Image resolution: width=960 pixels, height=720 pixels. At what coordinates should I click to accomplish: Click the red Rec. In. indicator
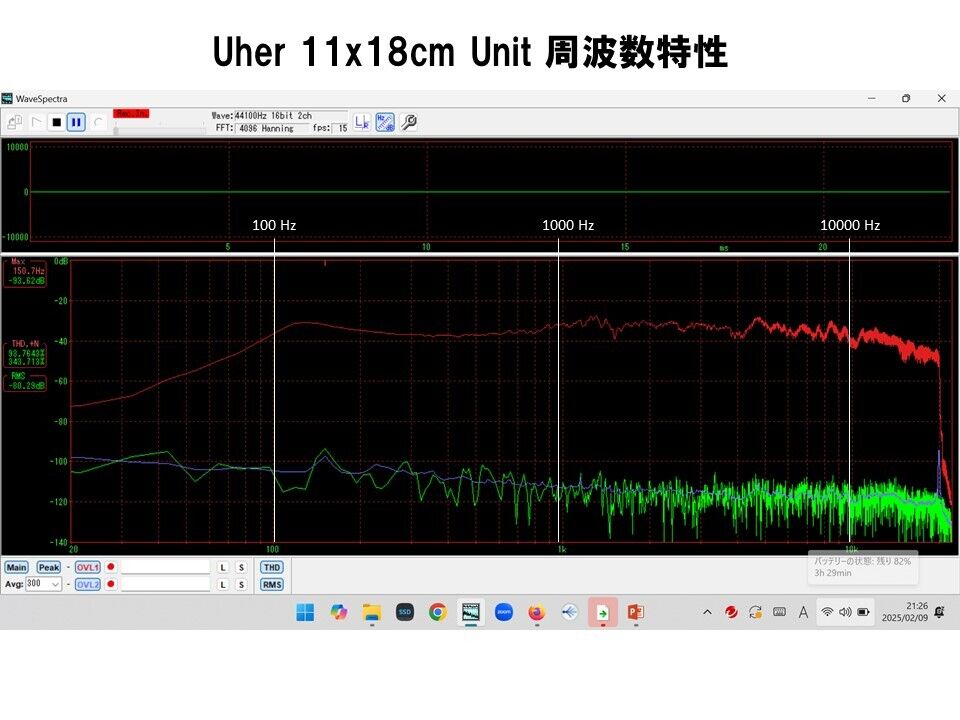click(x=131, y=113)
